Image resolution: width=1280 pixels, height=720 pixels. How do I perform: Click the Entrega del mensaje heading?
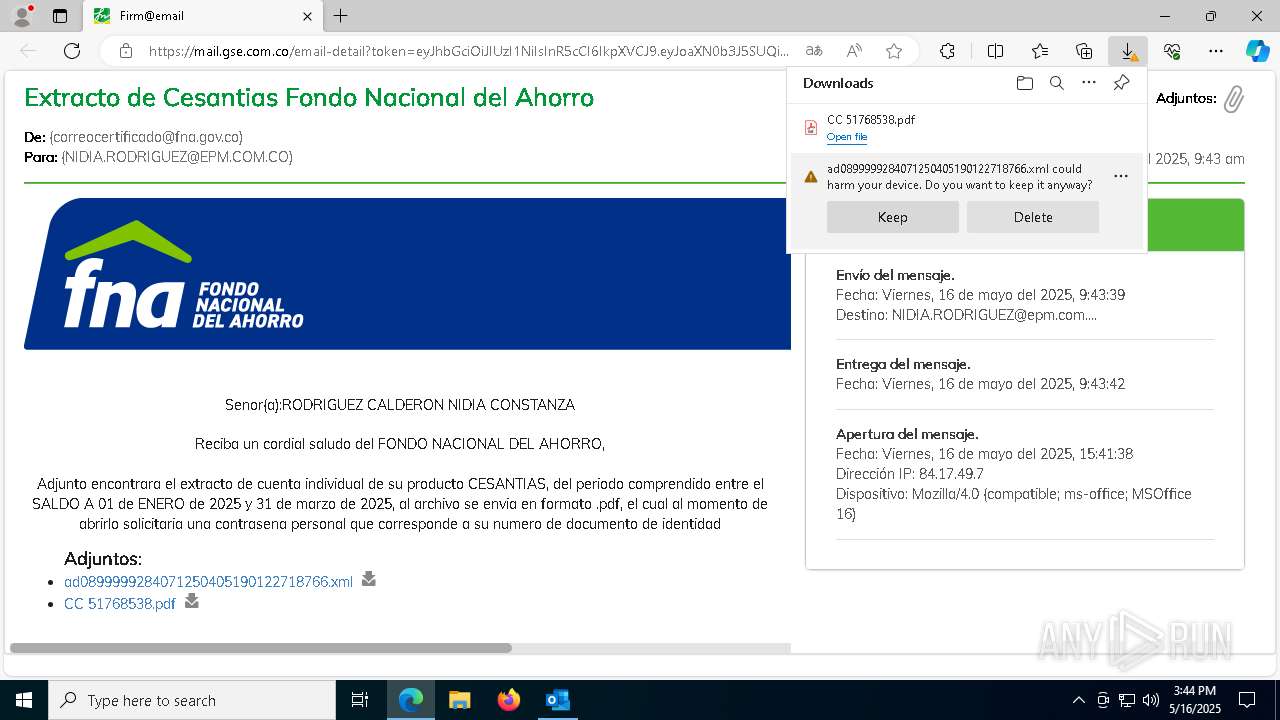pos(903,364)
